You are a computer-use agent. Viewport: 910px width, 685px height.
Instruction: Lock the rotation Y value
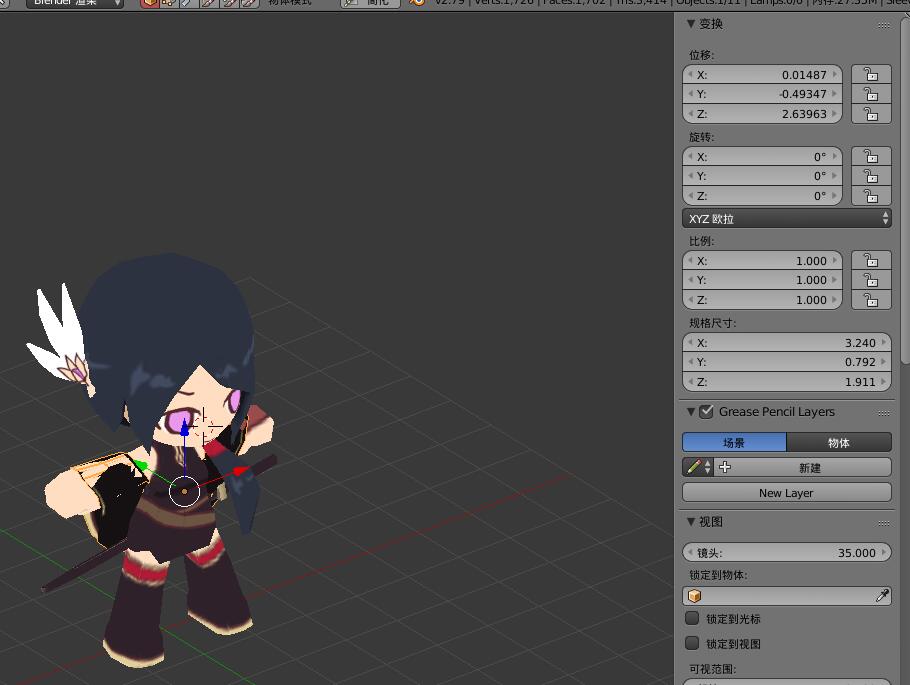(871, 176)
